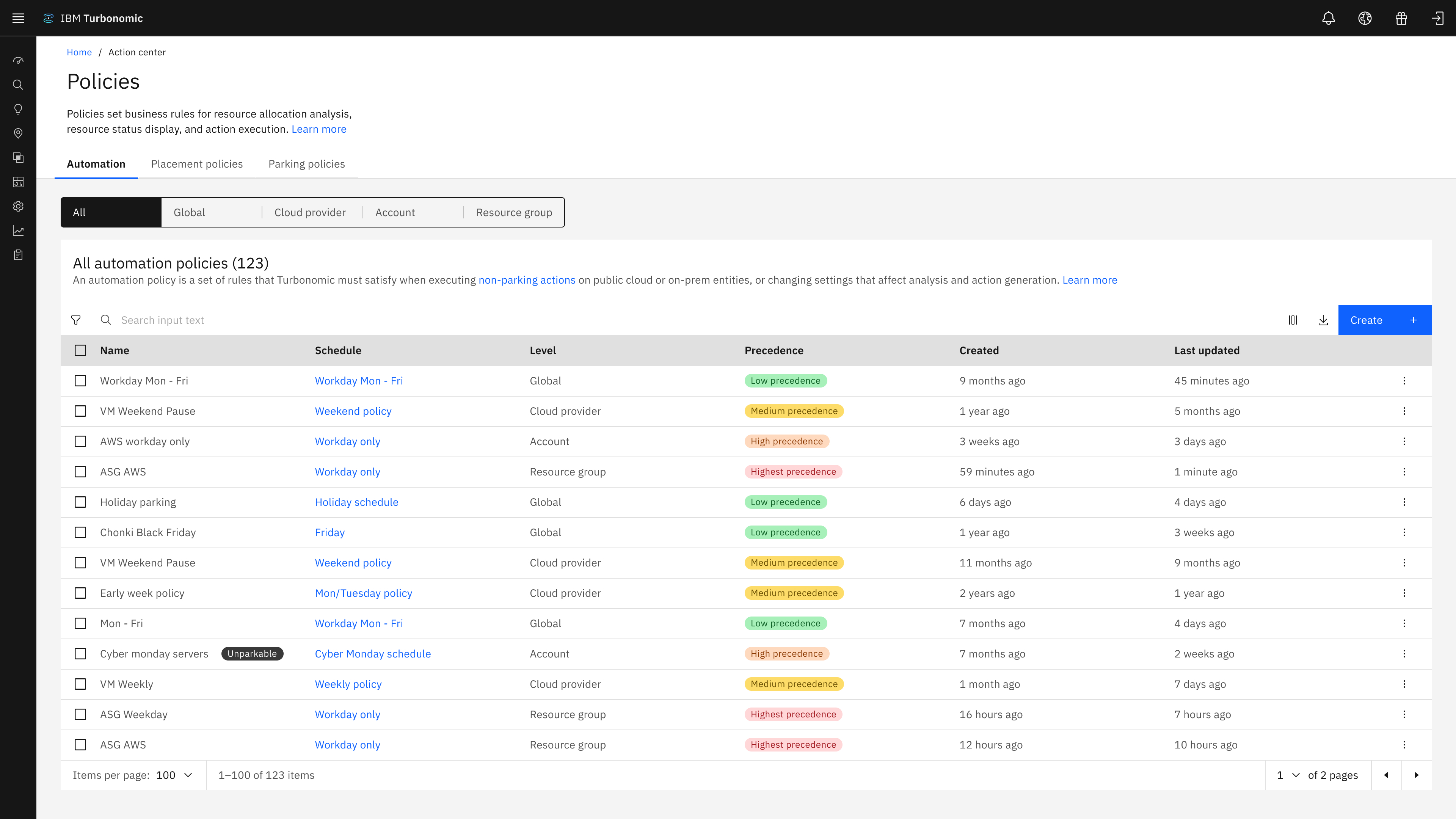Click the gift box icon in header
The width and height of the screenshot is (1456, 819).
pyautogui.click(x=1401, y=18)
